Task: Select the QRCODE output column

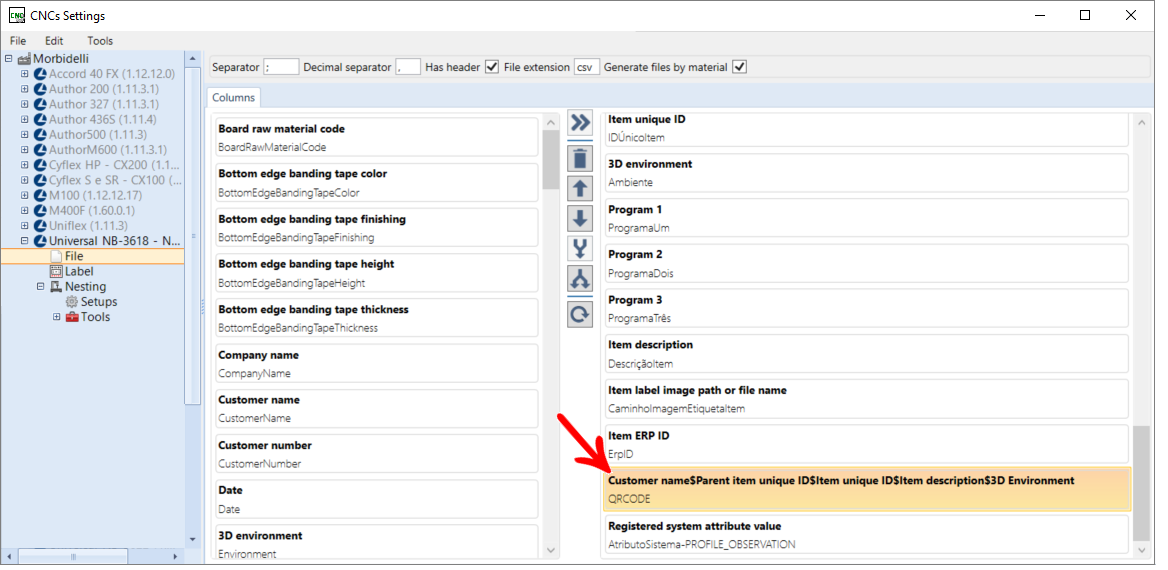Action: pyautogui.click(x=867, y=490)
